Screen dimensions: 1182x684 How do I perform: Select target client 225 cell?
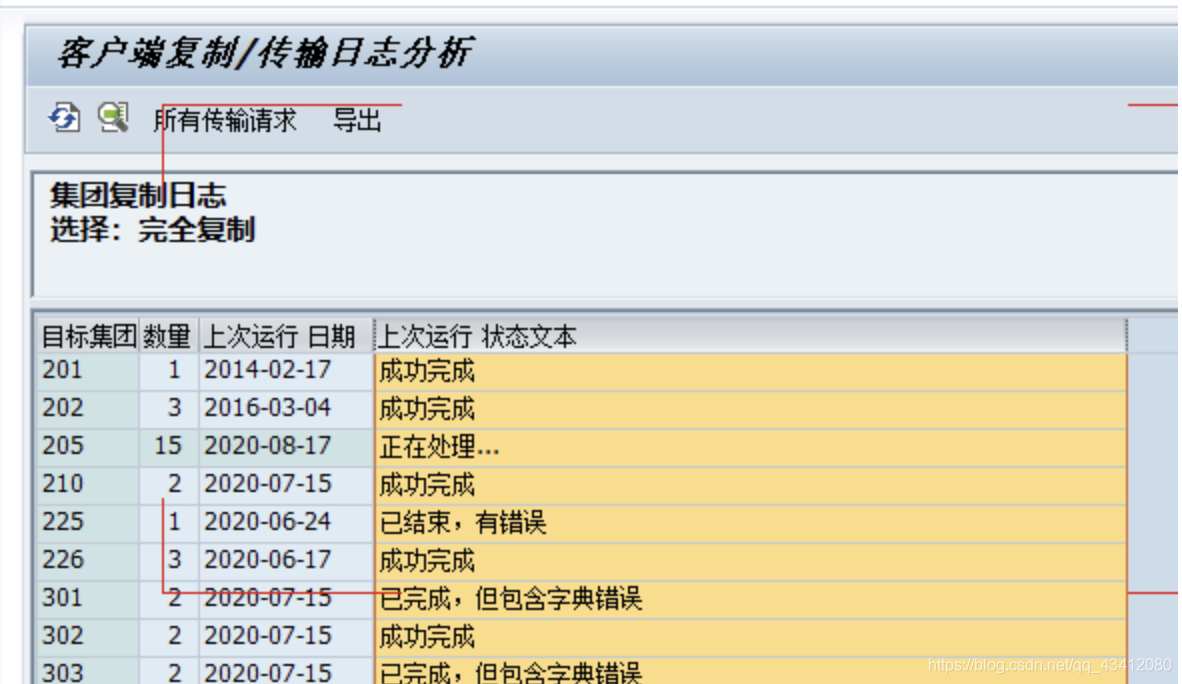[x=88, y=523]
